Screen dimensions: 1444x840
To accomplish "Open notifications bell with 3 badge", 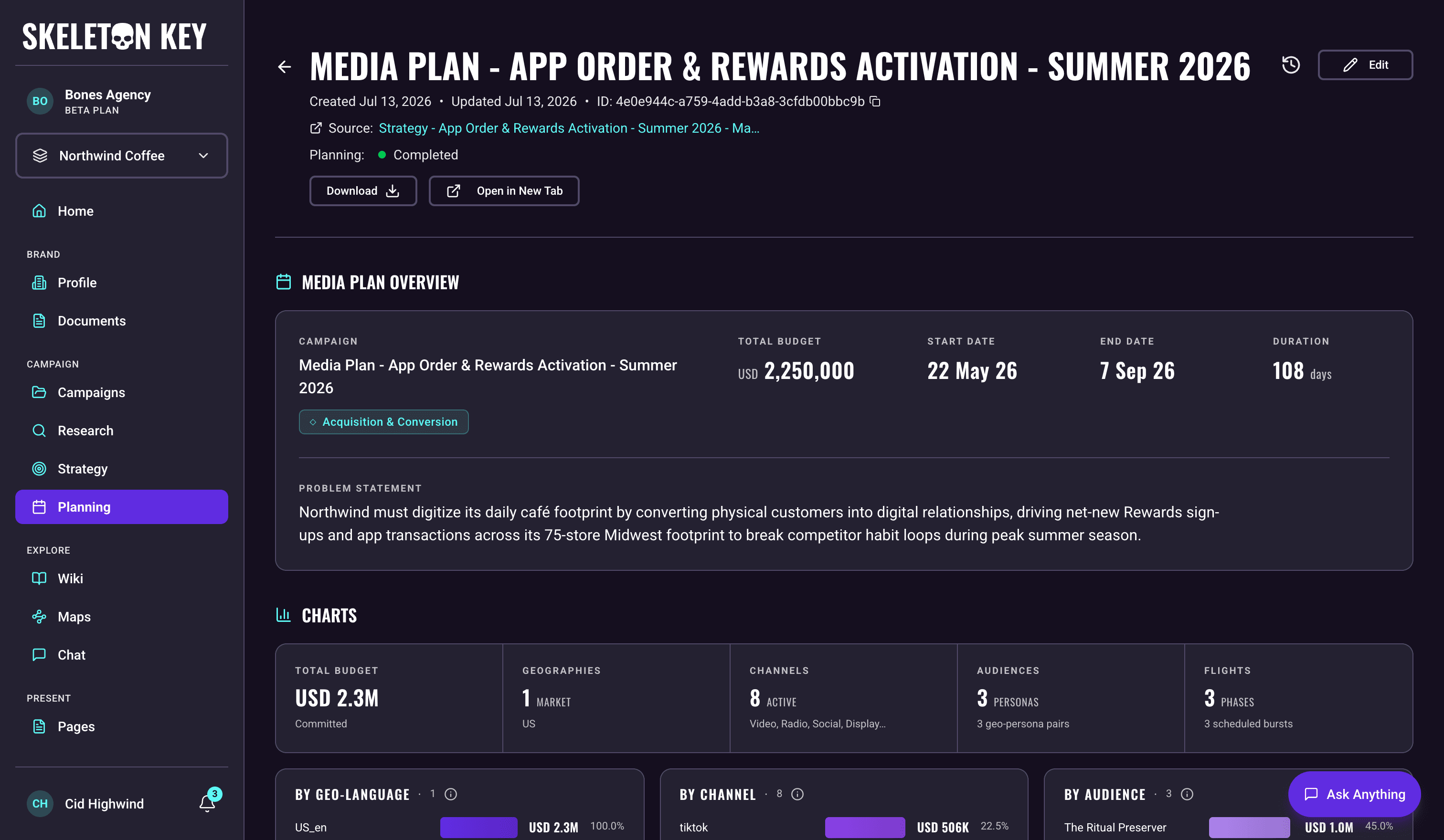I will click(207, 803).
